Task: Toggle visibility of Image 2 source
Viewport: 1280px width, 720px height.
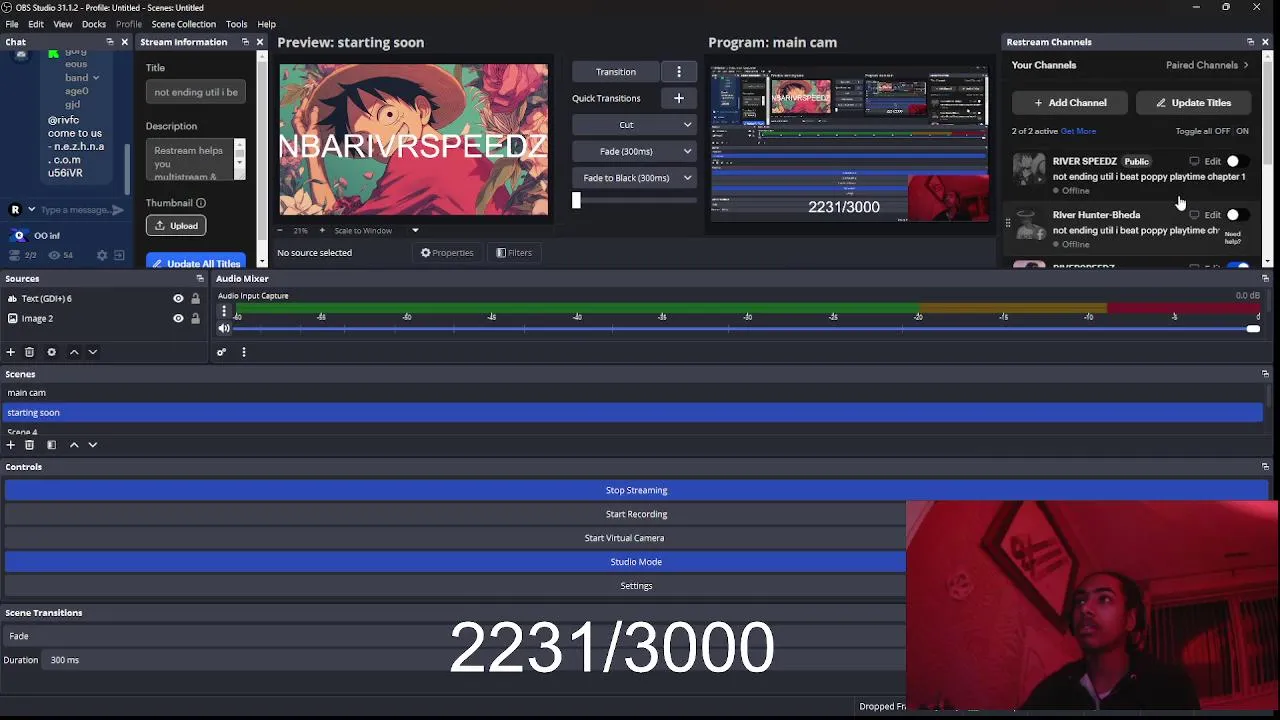Action: point(178,318)
